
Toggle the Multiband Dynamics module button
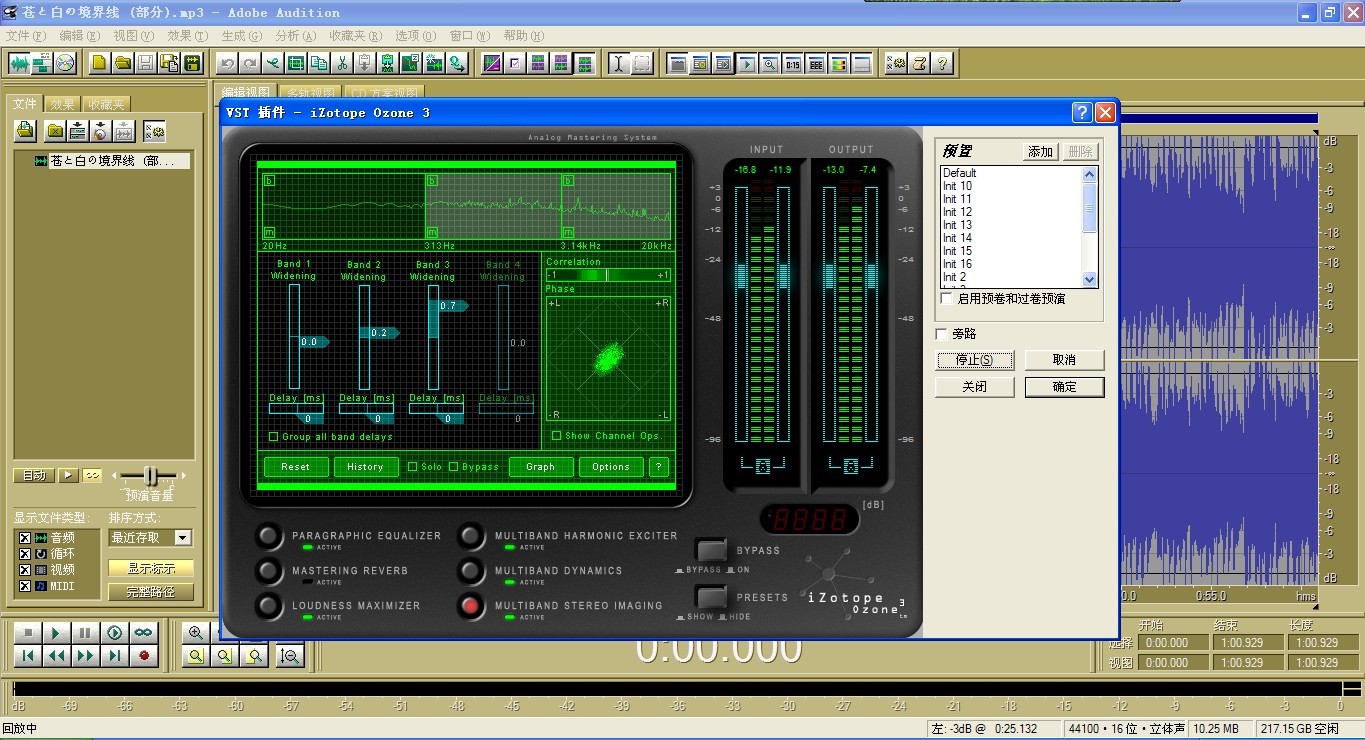[471, 571]
